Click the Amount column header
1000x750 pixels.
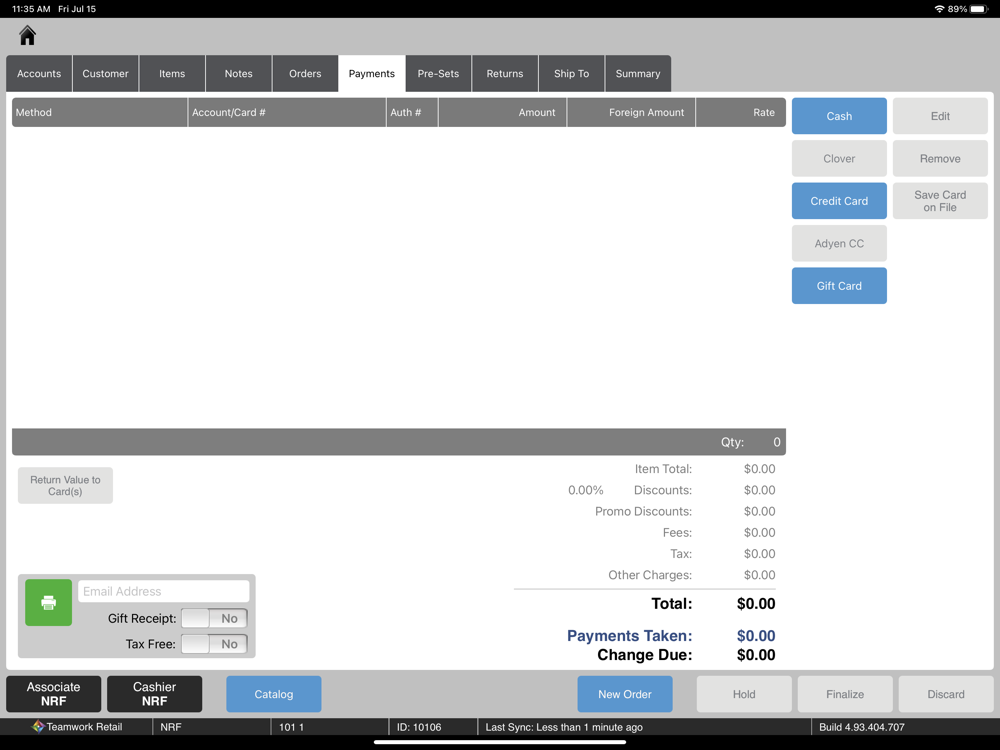coord(503,112)
